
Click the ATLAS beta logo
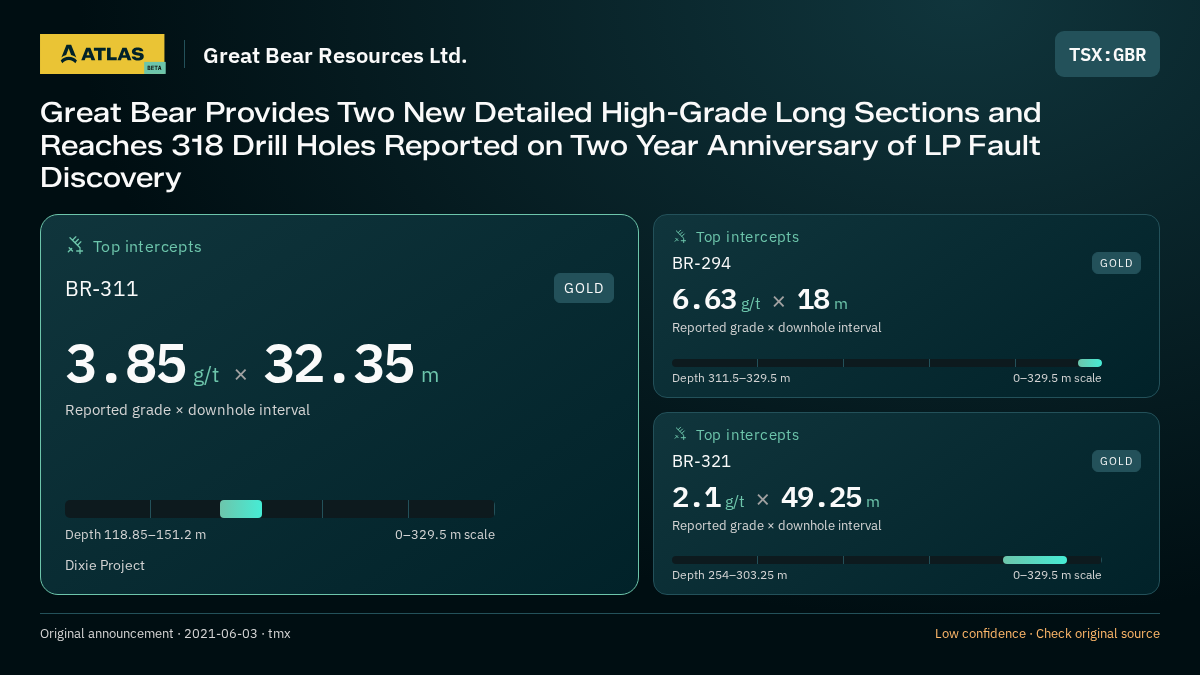(x=102, y=54)
